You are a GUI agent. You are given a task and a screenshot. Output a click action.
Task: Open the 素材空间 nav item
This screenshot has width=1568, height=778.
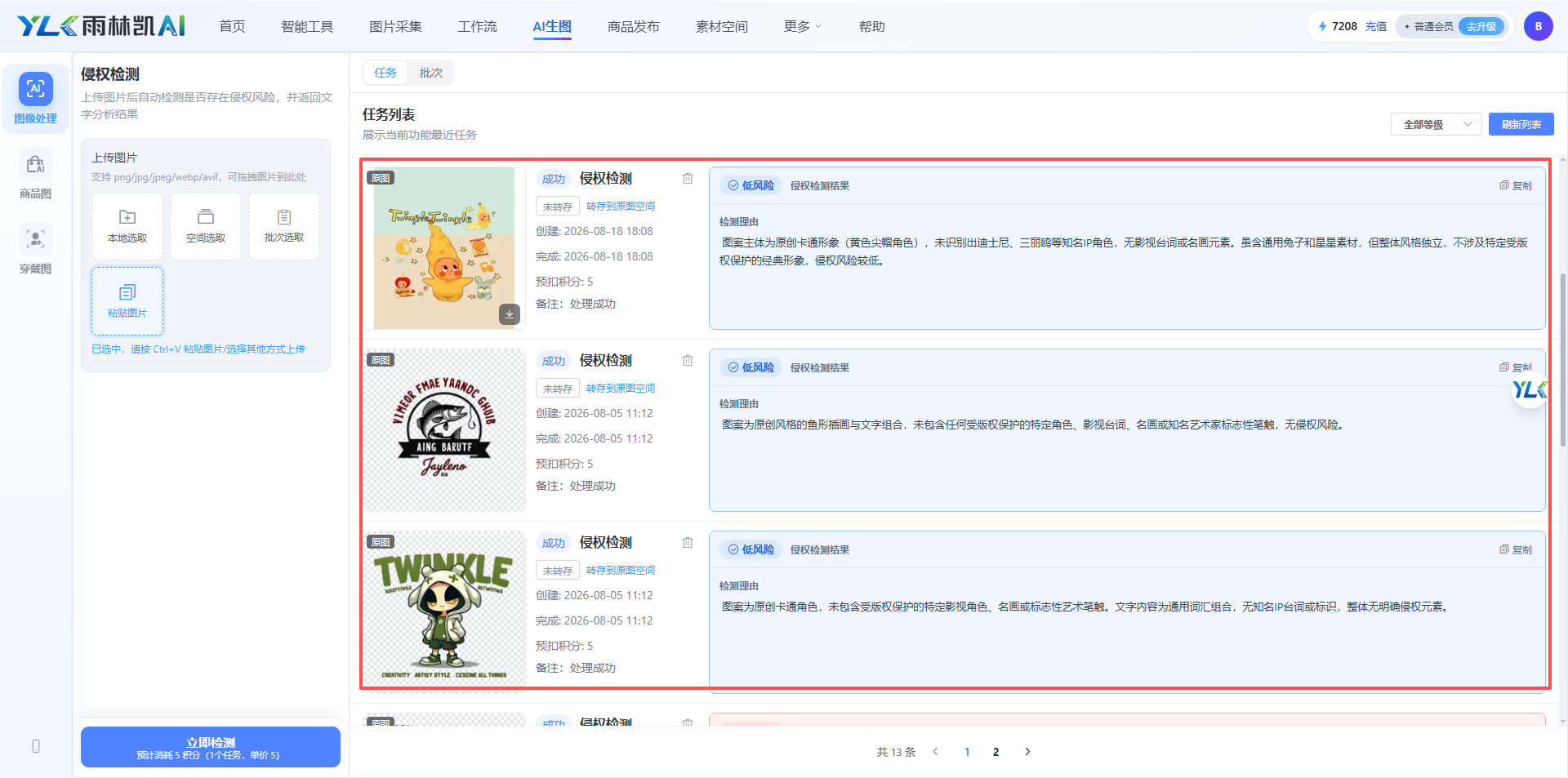[x=722, y=26]
